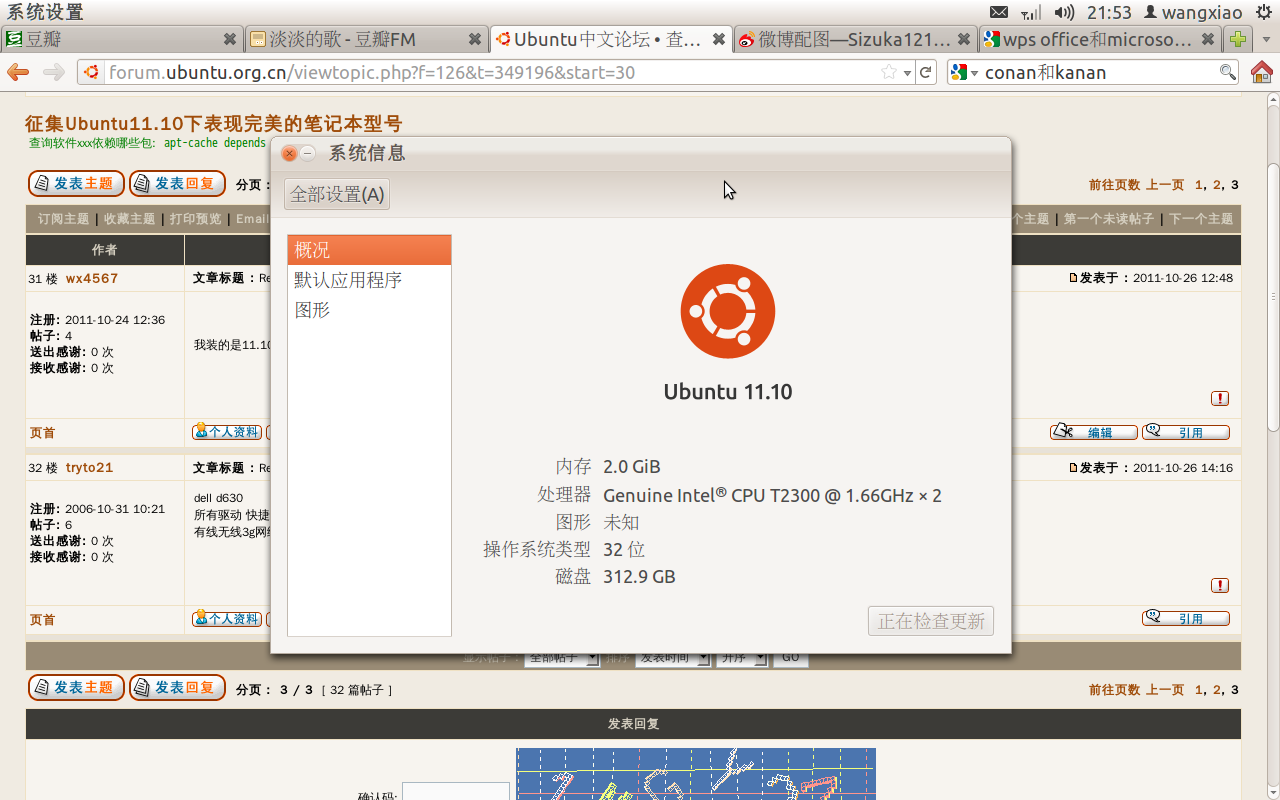Click top 发表回复 button in forum
The height and width of the screenshot is (800, 1280).
pos(177,184)
